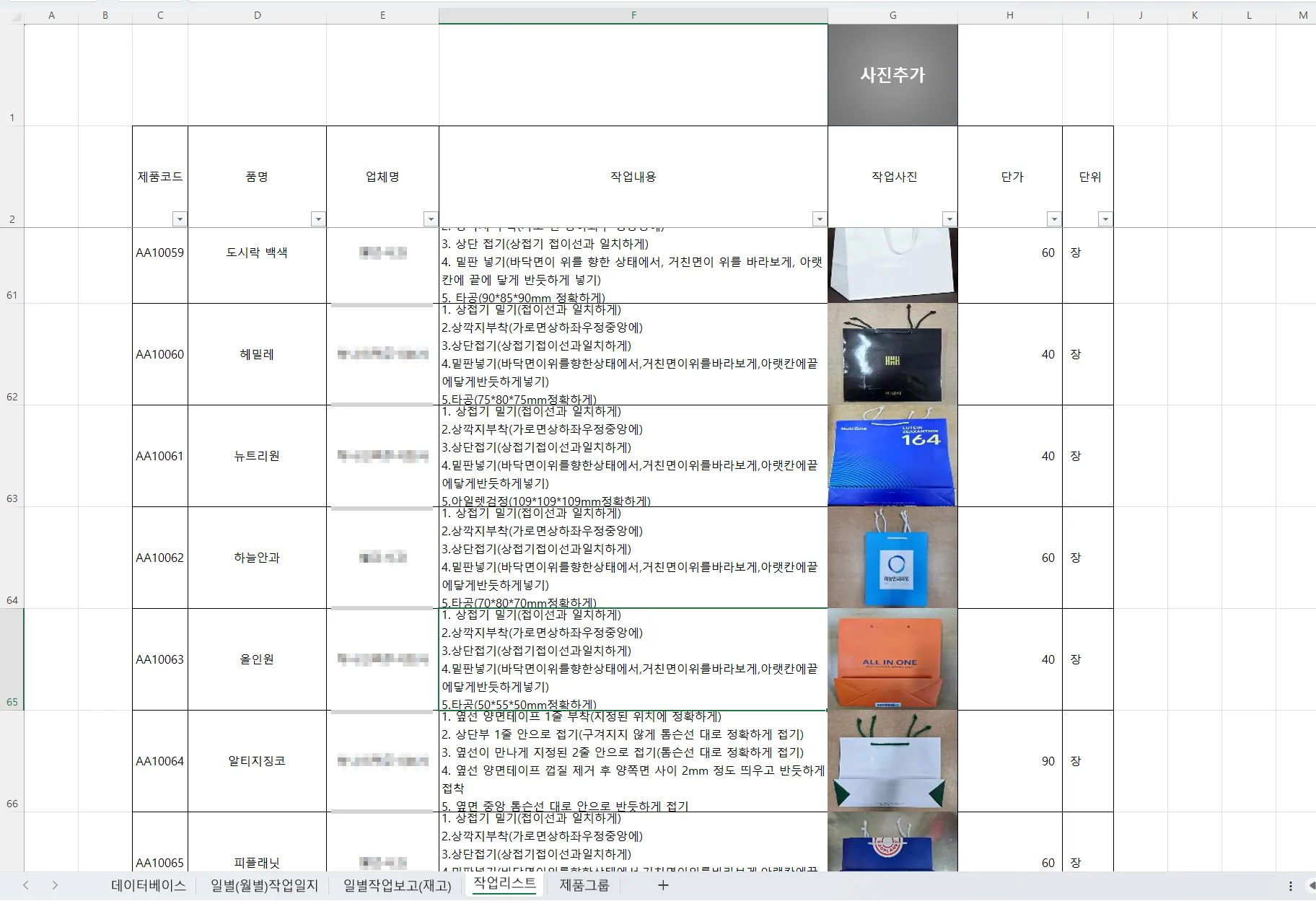
Task: Open the 작업사진 column filter dropdown
Action: pos(949,219)
